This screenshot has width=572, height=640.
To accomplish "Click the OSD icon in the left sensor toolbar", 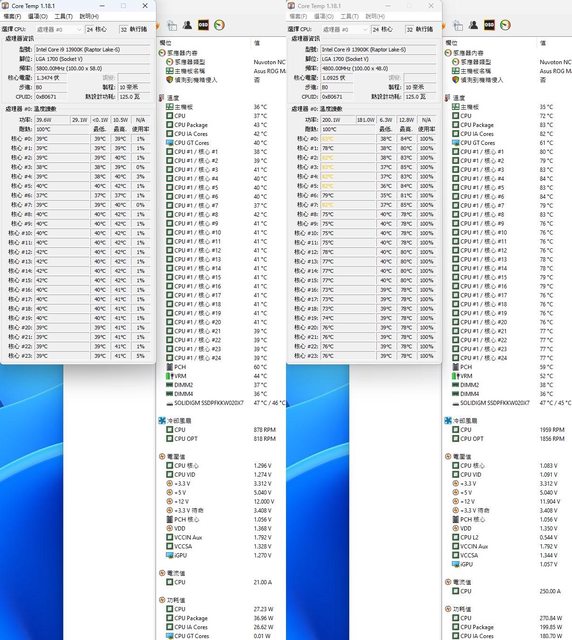I will click(x=203, y=25).
